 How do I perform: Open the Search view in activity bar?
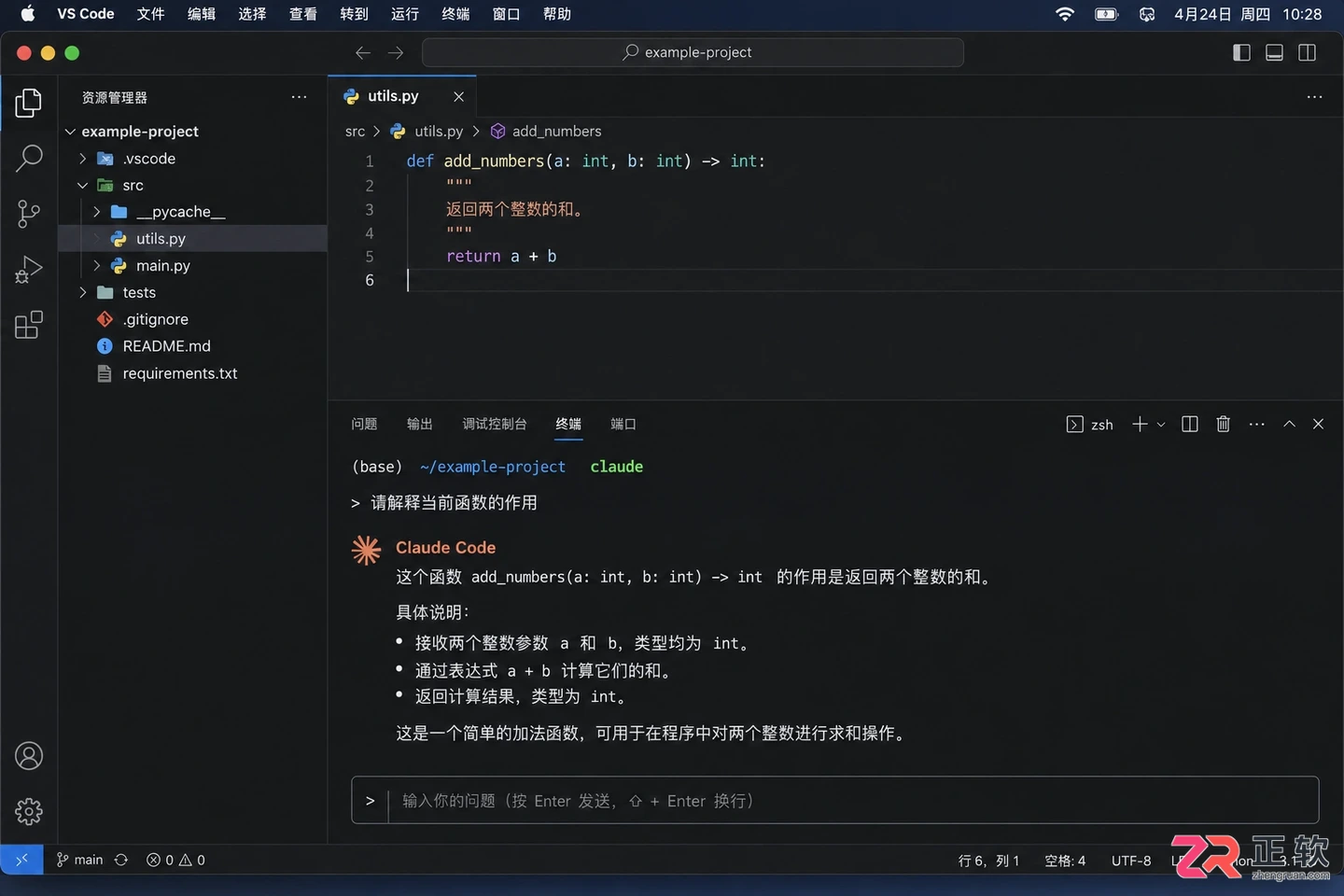point(29,159)
